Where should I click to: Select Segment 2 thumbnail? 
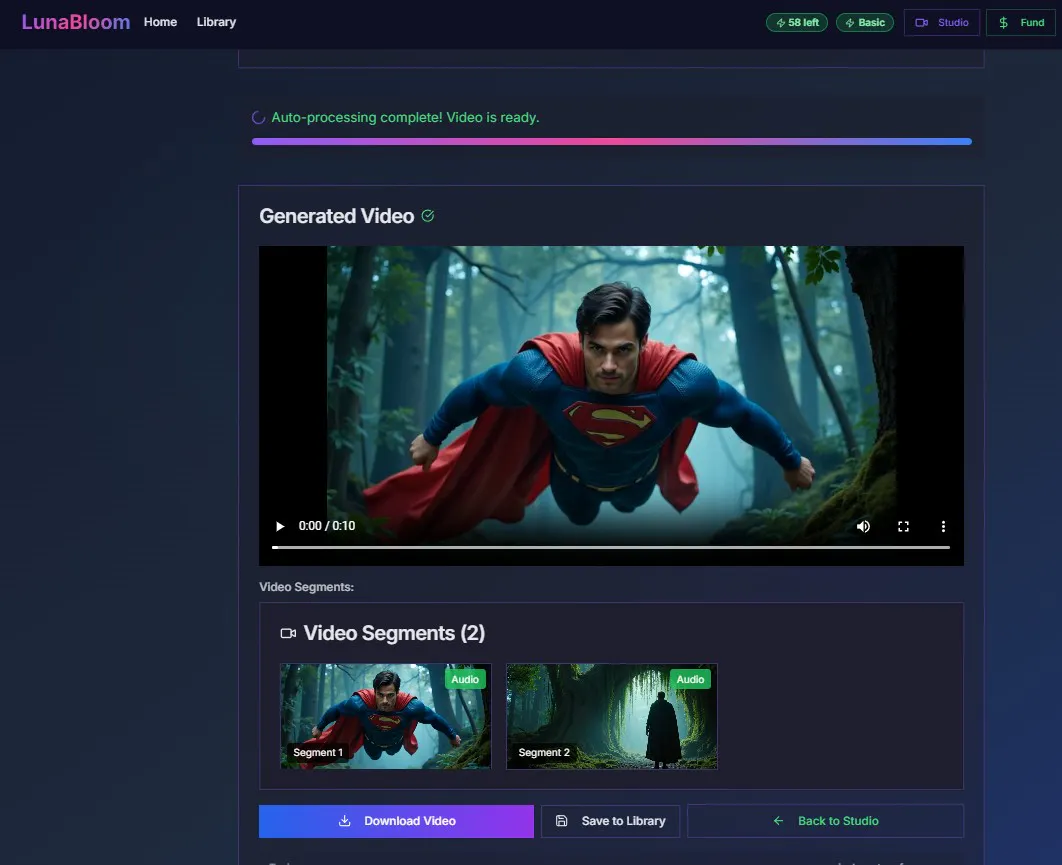click(x=612, y=716)
